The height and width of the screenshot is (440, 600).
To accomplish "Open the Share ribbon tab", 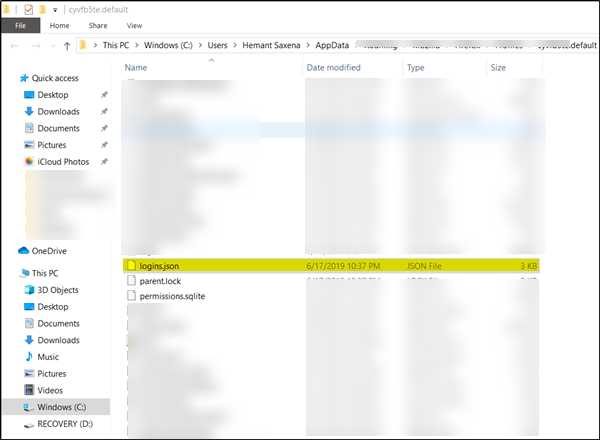I will point(98,26).
